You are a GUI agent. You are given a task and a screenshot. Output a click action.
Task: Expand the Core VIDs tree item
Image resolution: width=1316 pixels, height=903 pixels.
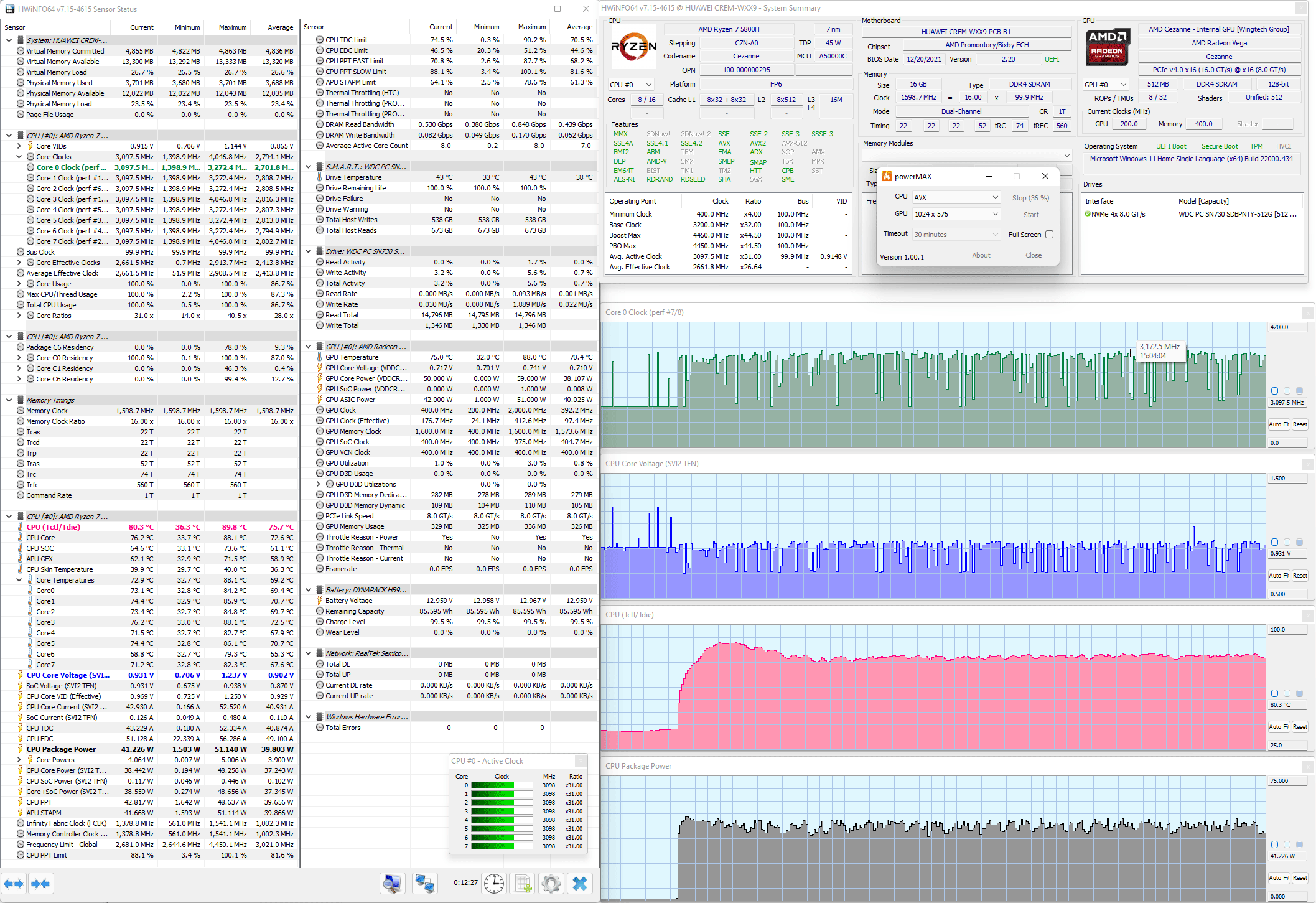19,146
